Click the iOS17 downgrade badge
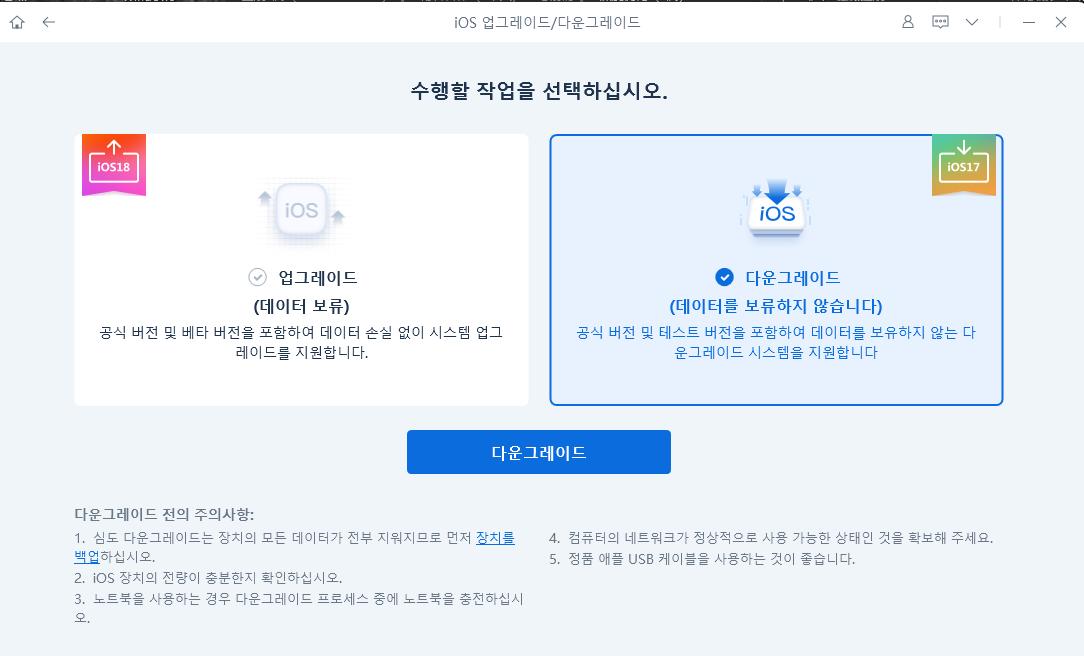1084x656 pixels. click(964, 165)
